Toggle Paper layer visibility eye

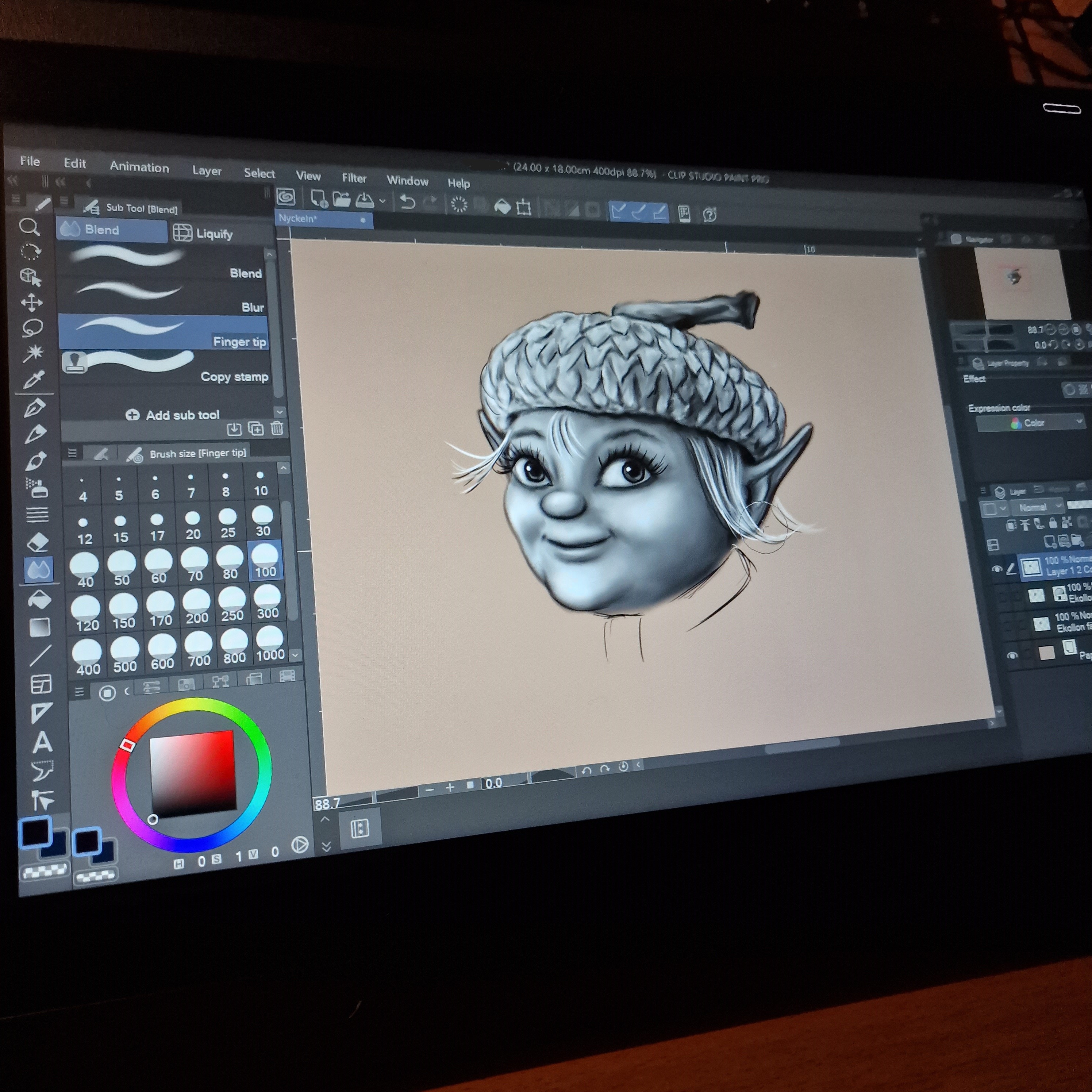(1012, 655)
